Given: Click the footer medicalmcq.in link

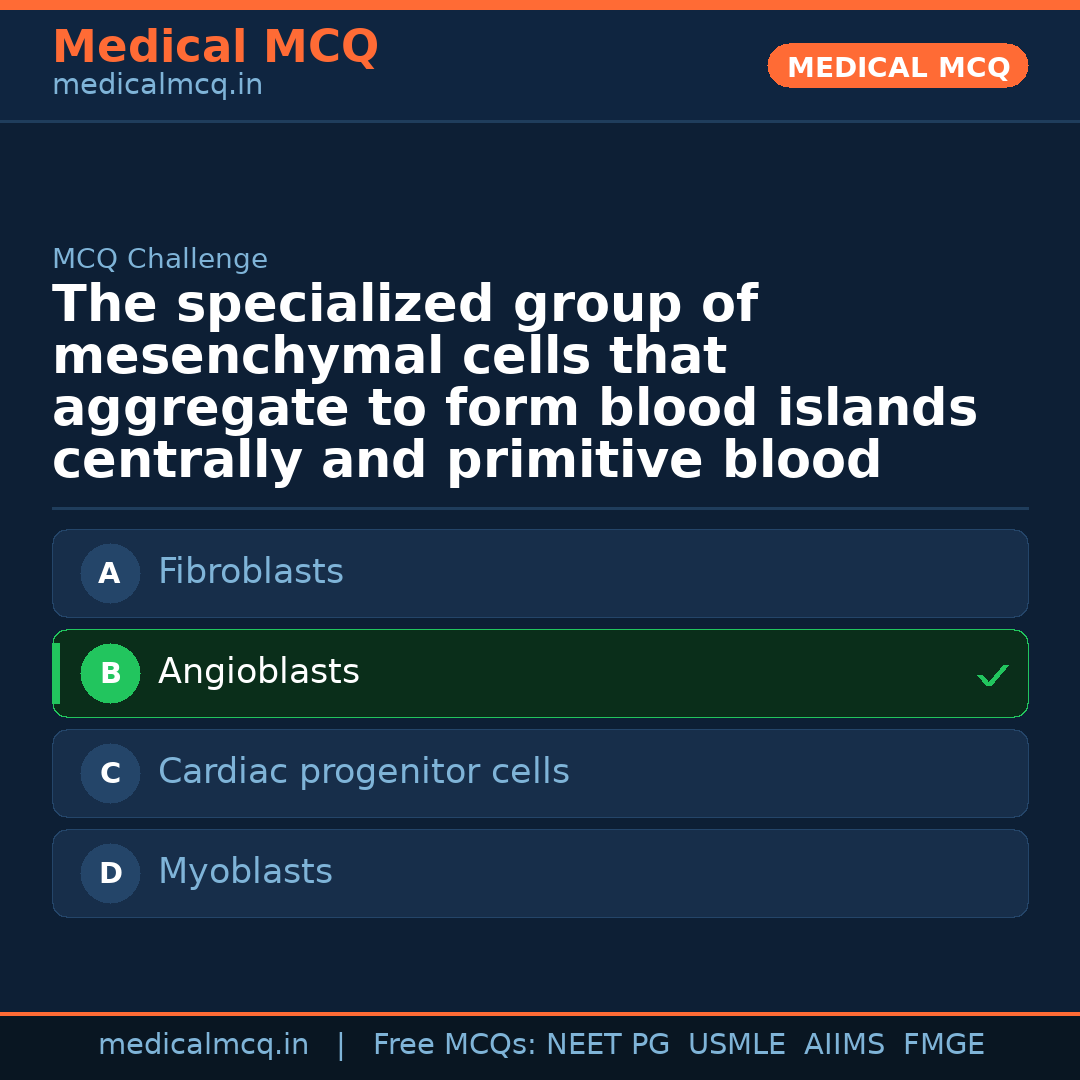Looking at the screenshot, I should pos(204,1044).
